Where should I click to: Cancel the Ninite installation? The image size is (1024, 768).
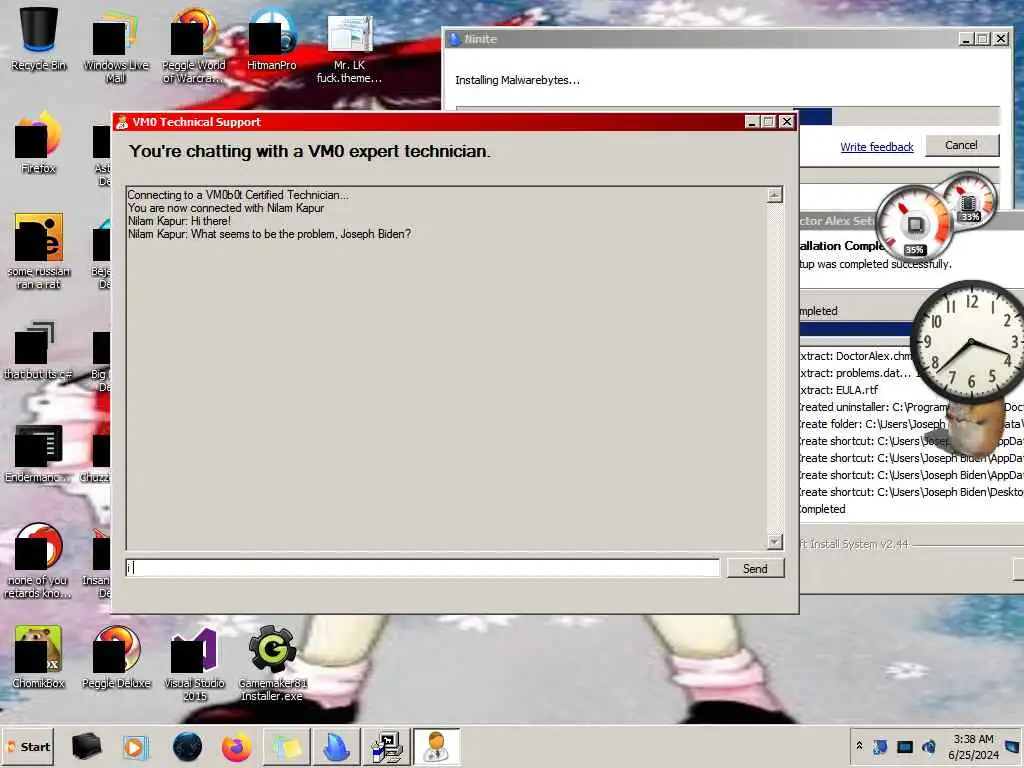pyautogui.click(x=961, y=145)
